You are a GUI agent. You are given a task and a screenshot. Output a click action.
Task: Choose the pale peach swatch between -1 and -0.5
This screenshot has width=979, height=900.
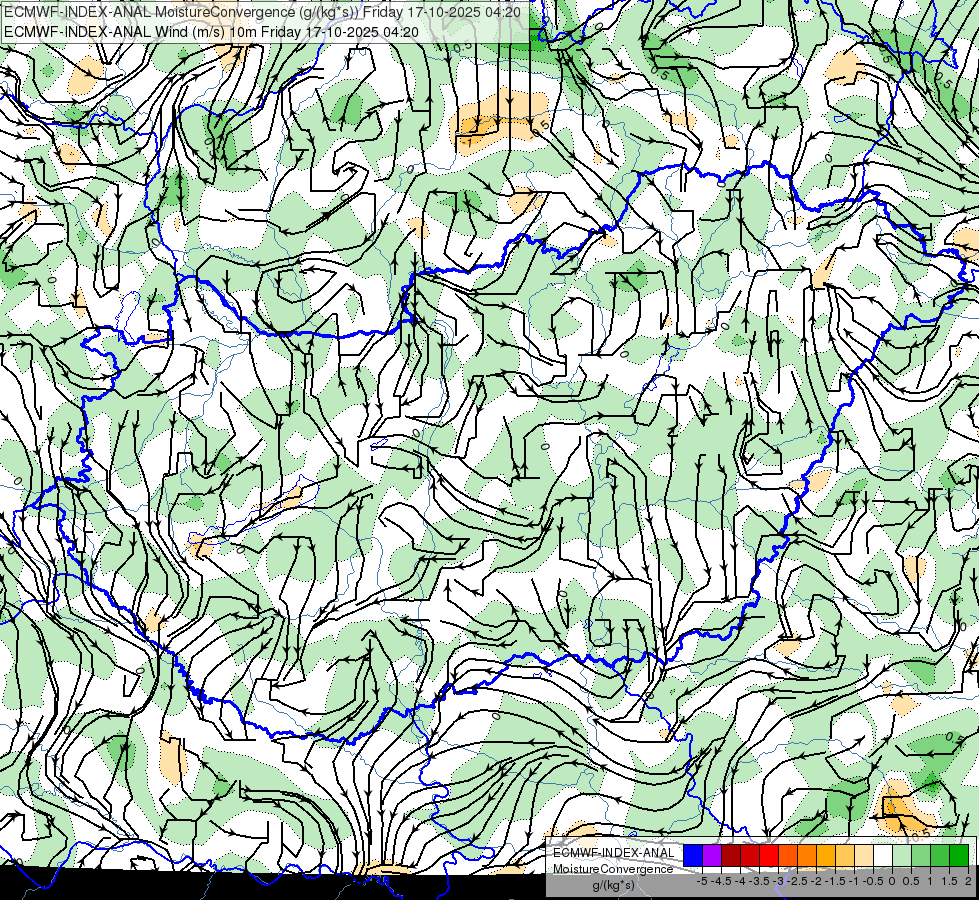point(864,856)
